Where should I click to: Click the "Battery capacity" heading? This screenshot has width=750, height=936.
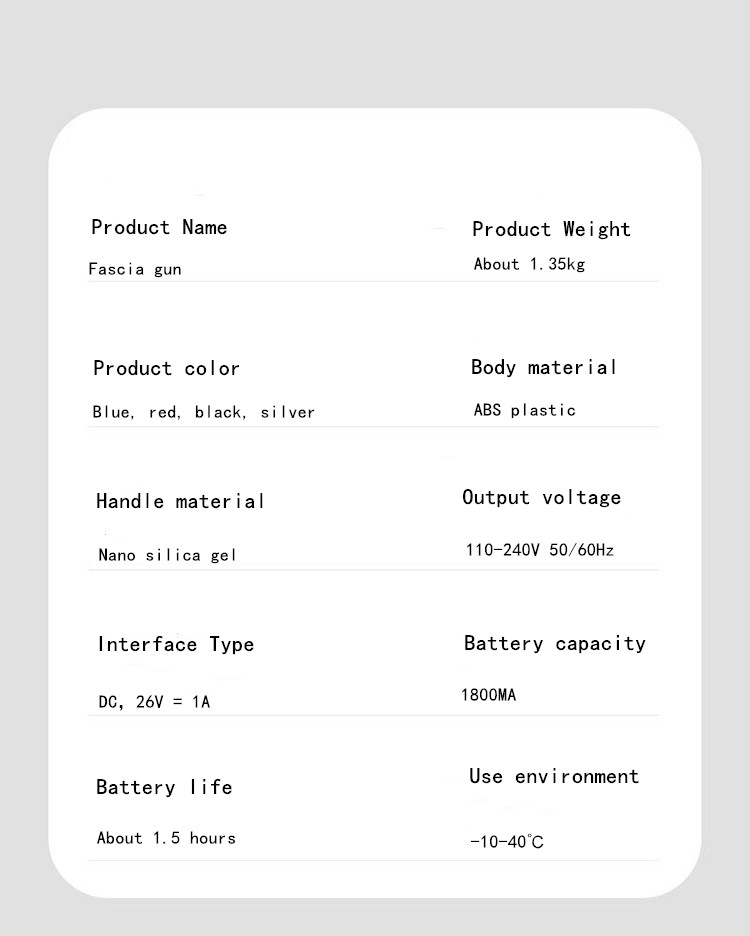554,644
